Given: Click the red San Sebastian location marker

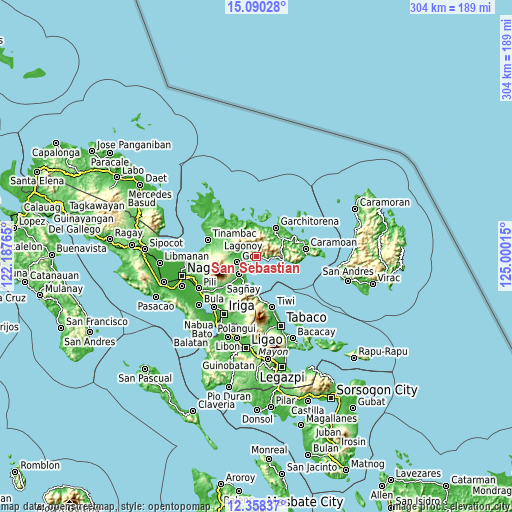Looking at the screenshot, I should pyautogui.click(x=256, y=256).
